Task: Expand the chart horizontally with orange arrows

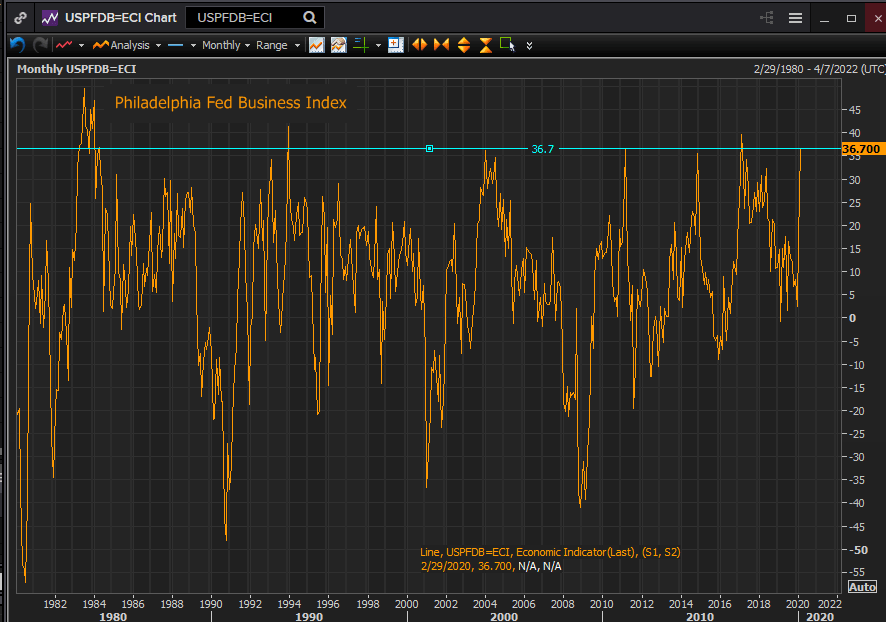Action: [x=419, y=45]
